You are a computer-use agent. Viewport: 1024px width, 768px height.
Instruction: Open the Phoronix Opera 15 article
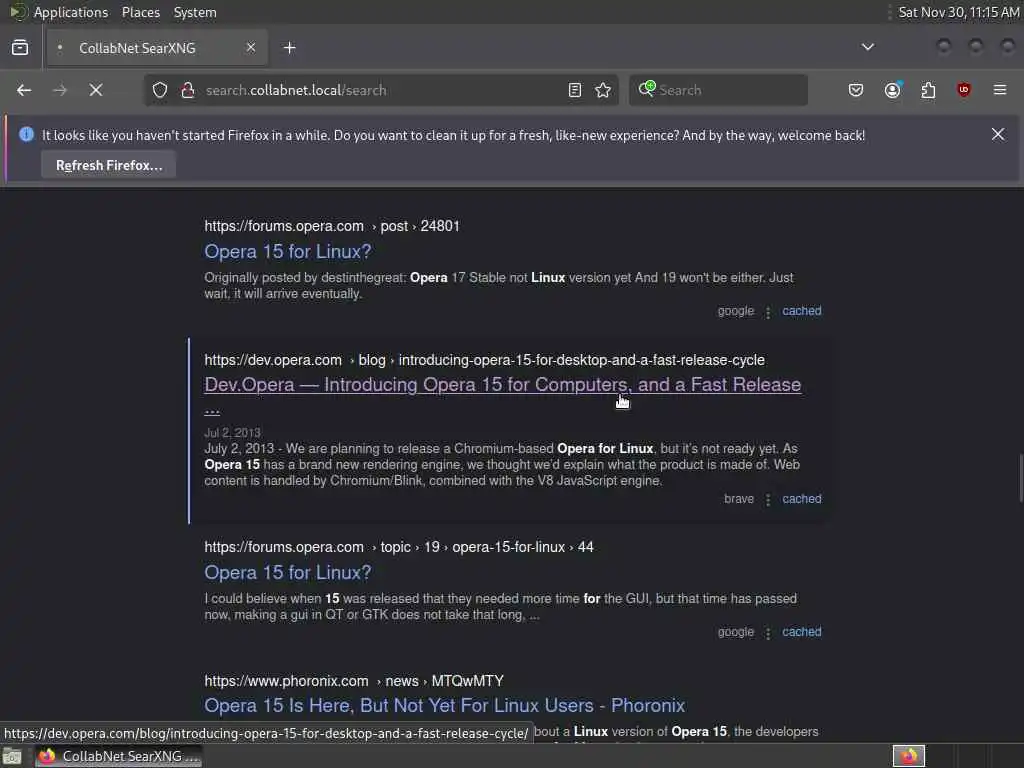pos(444,706)
